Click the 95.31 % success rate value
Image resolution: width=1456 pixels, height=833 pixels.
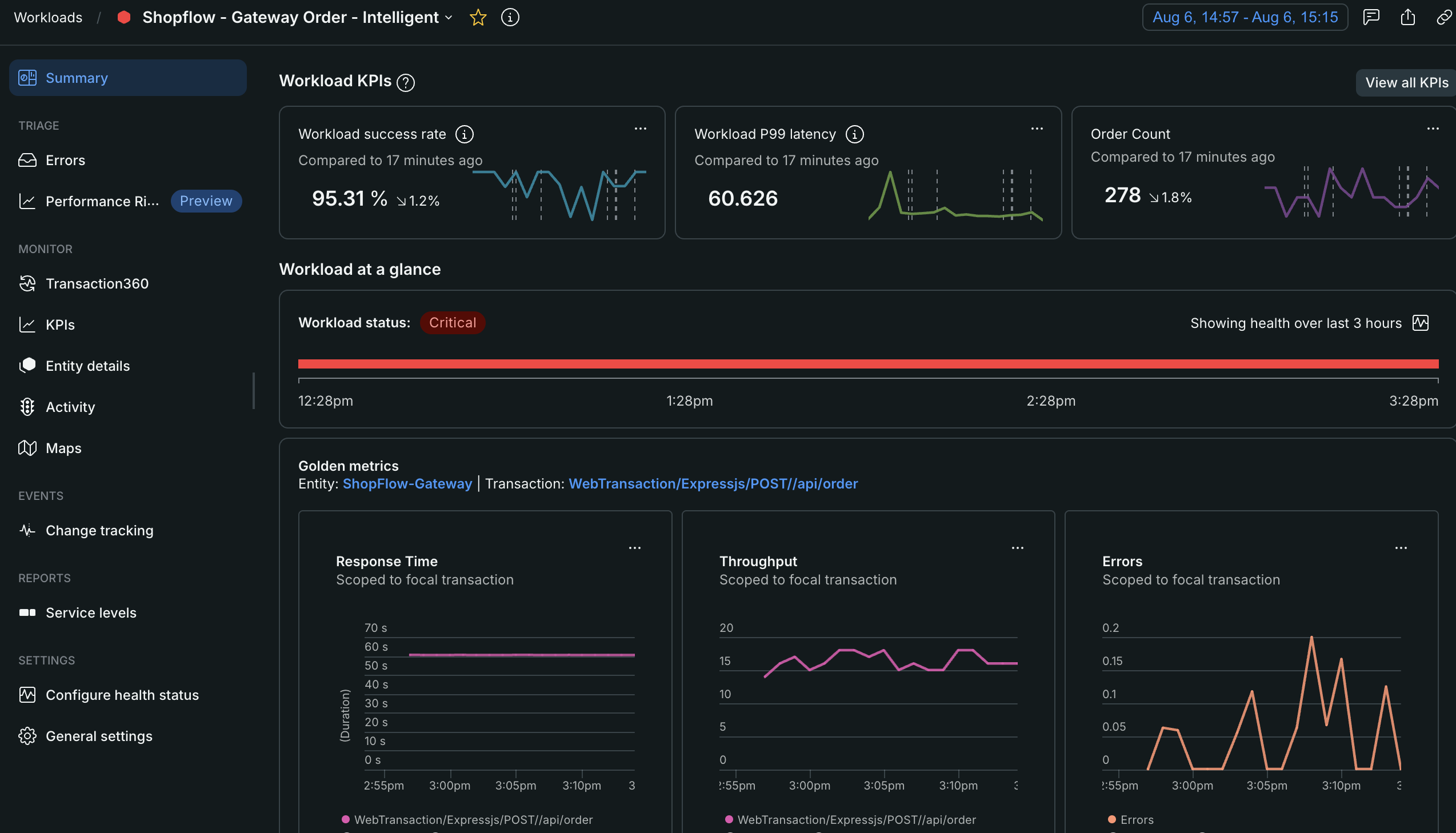pos(349,198)
